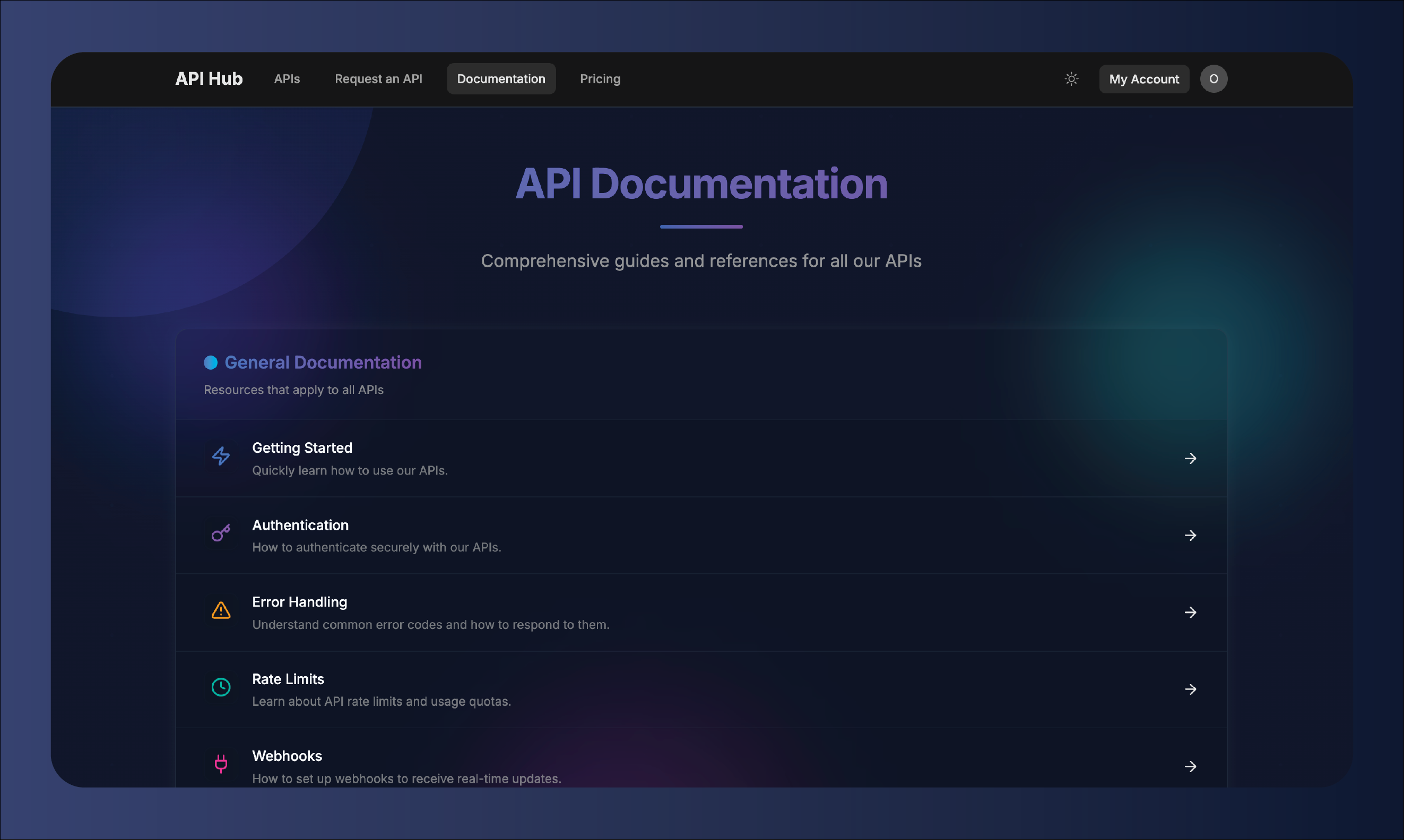Viewport: 1404px width, 840px height.
Task: Click the arrow on Error Handling row
Action: (x=1191, y=612)
